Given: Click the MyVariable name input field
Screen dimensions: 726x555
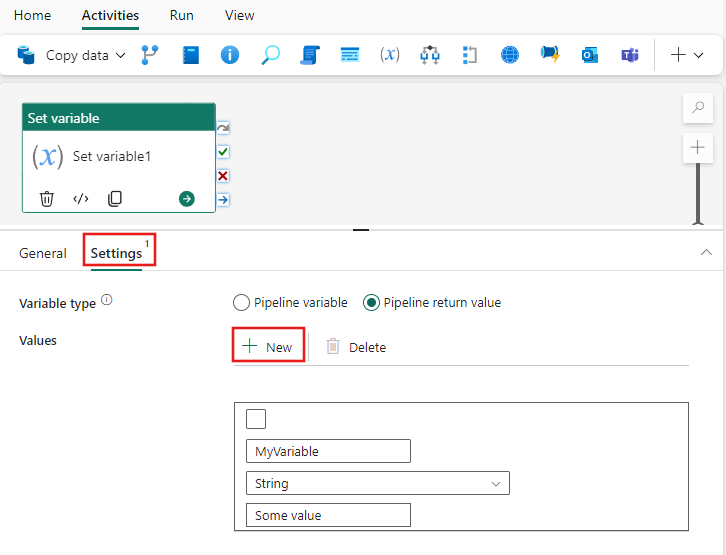Looking at the screenshot, I should tap(328, 451).
